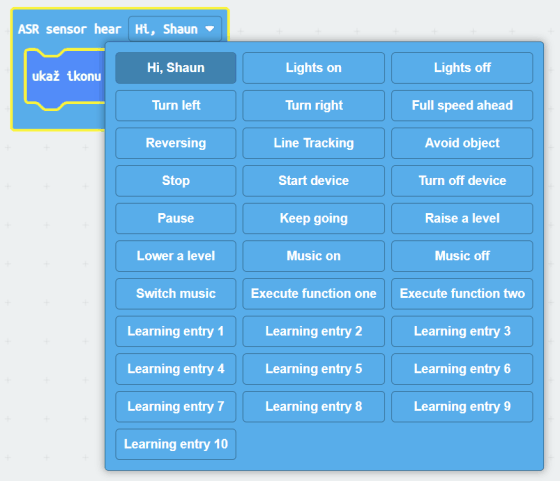Select the 'Avoid object' option
Screen dimensions: 560x481
coord(462,143)
